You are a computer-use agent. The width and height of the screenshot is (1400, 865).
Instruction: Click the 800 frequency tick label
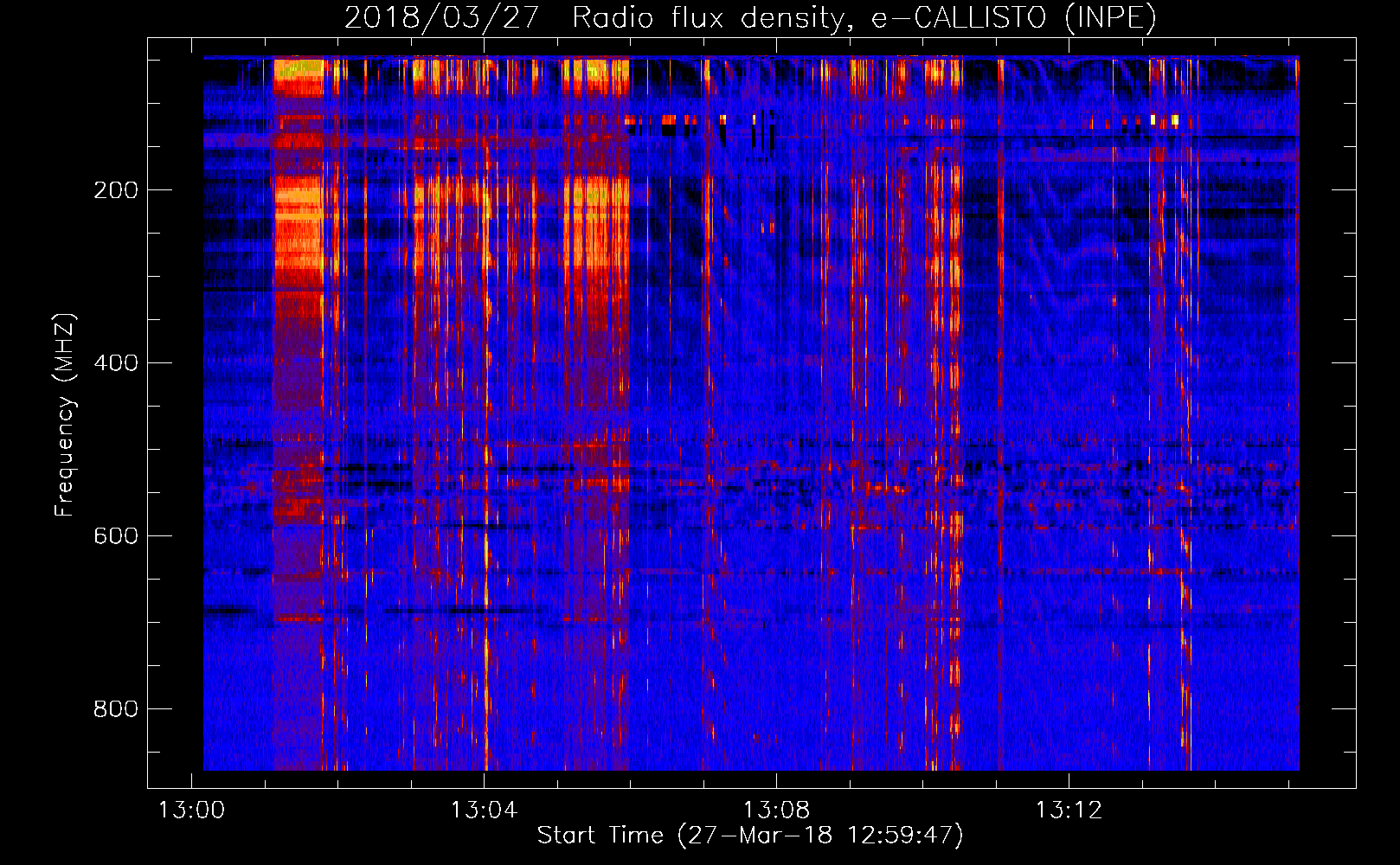(x=116, y=709)
